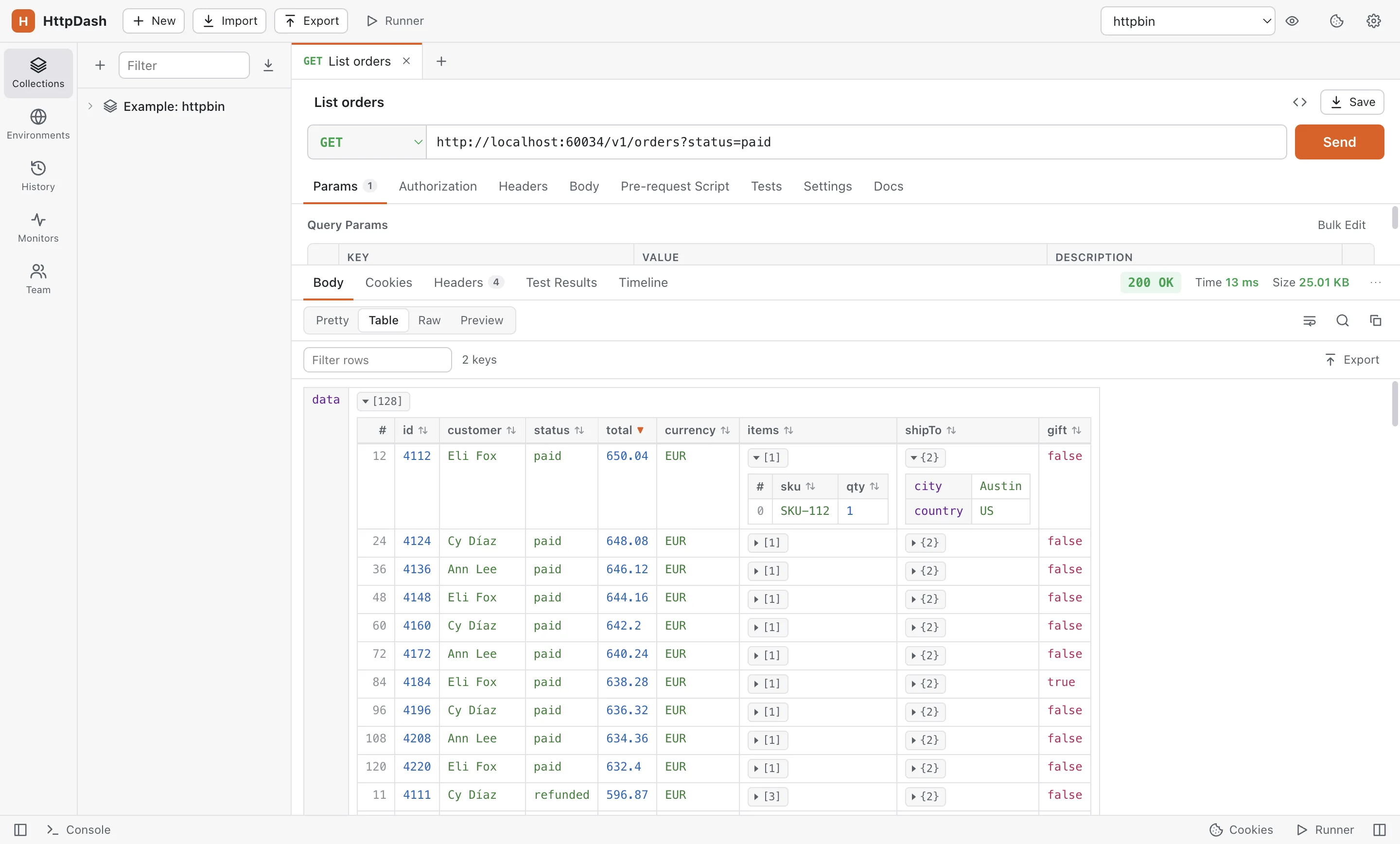
Task: Expand the Example: httpbin collection
Action: [90, 106]
